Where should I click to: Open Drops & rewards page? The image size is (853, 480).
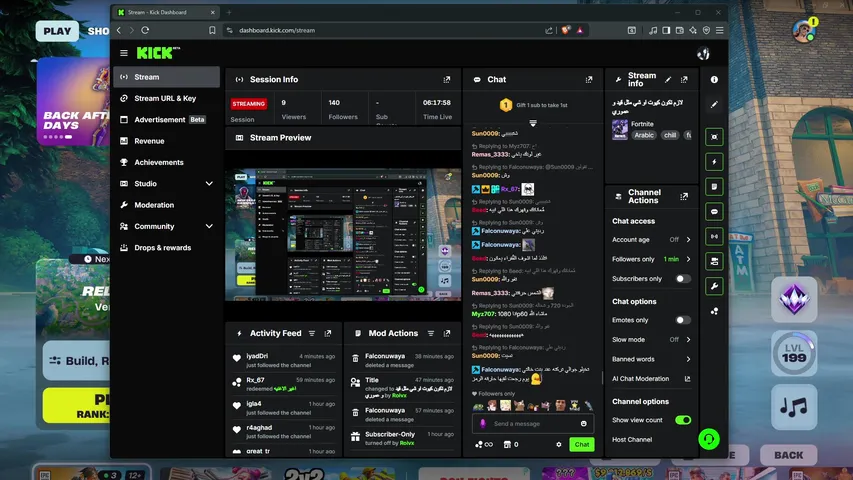click(x=166, y=248)
